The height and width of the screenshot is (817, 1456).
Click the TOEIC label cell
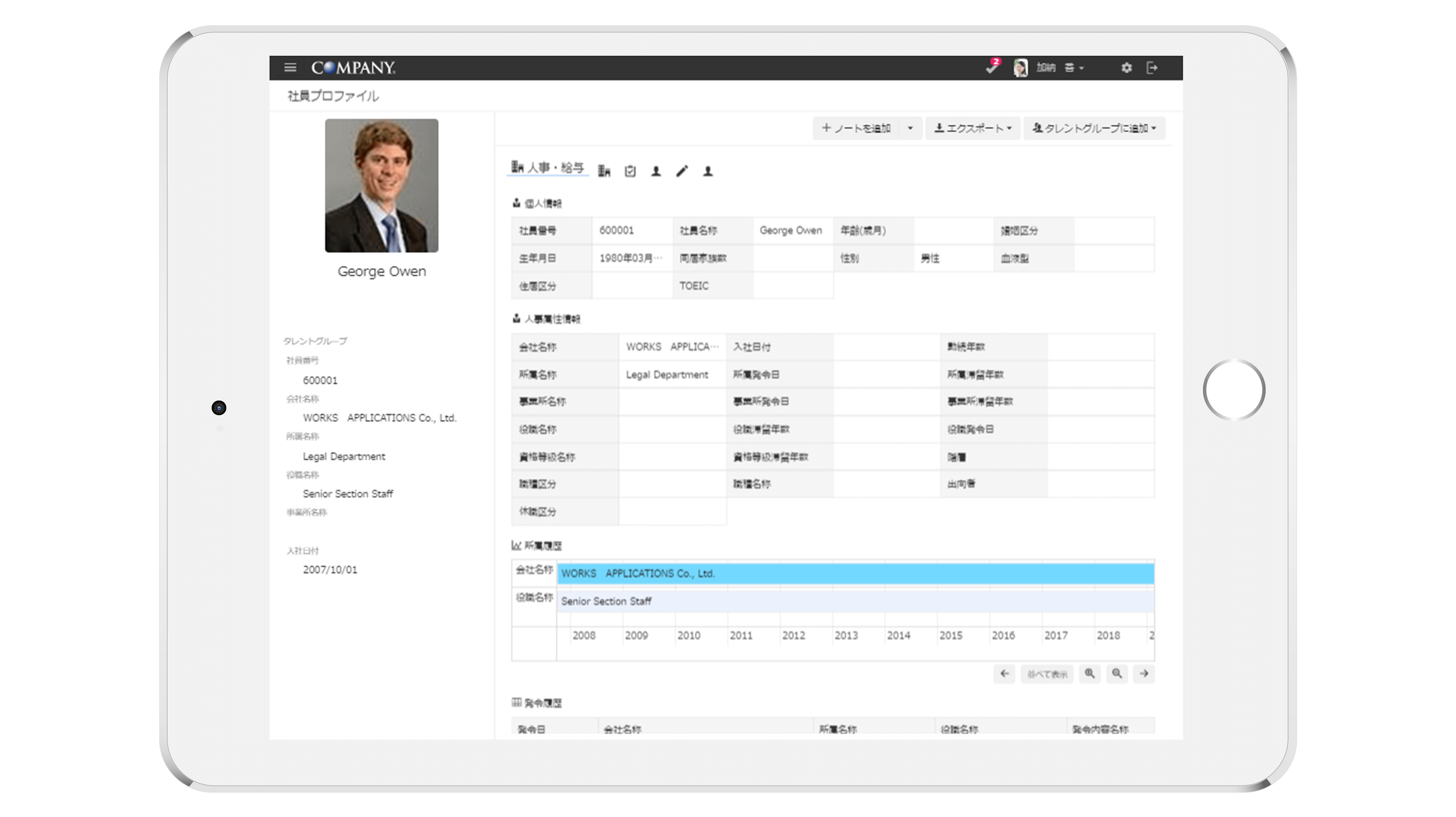click(713, 286)
